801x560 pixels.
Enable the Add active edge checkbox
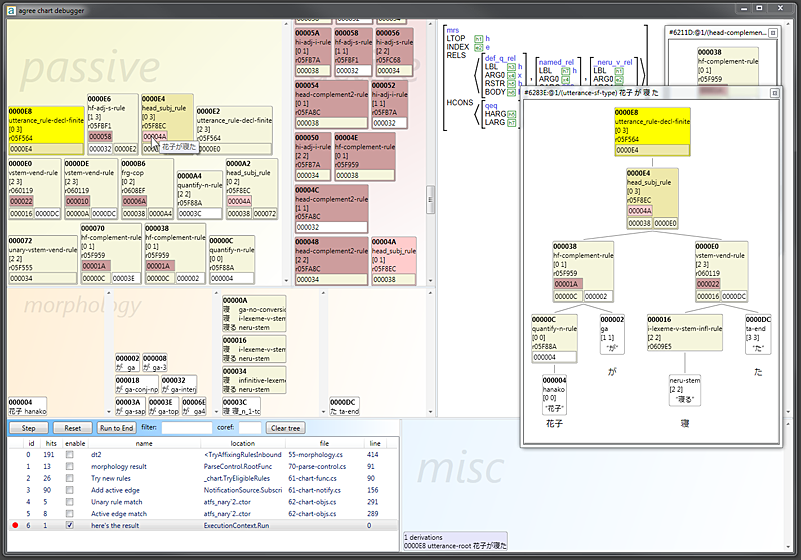pyautogui.click(x=69, y=489)
